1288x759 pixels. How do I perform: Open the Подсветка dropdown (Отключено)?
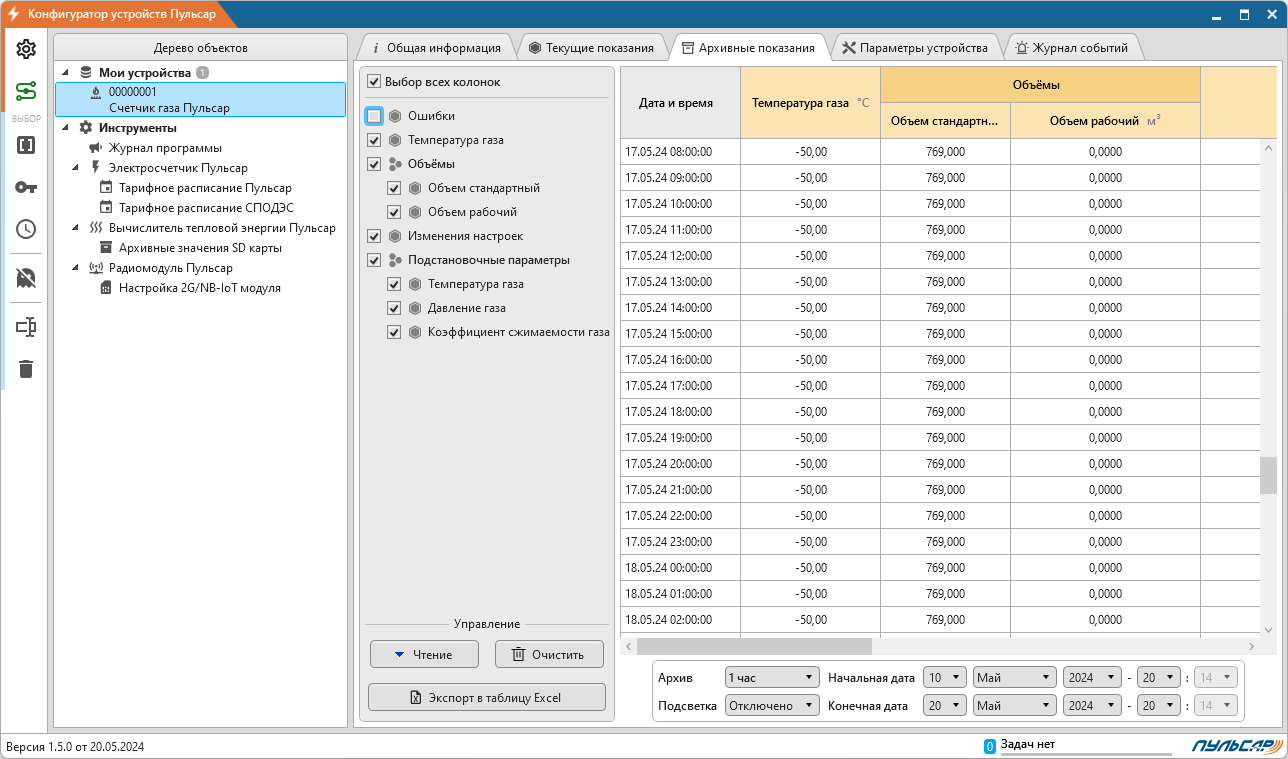[772, 706]
